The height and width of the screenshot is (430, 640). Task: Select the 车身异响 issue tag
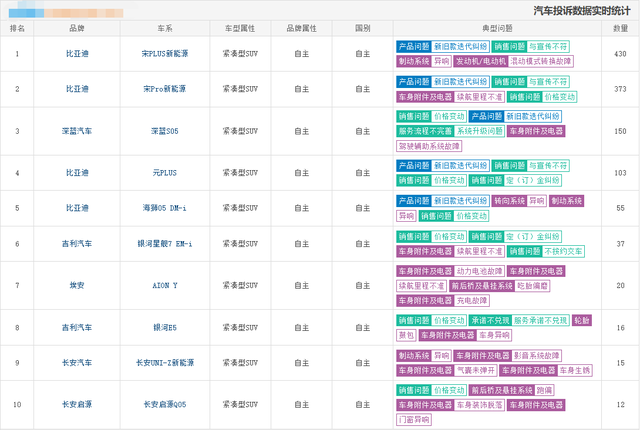[x=494, y=335]
